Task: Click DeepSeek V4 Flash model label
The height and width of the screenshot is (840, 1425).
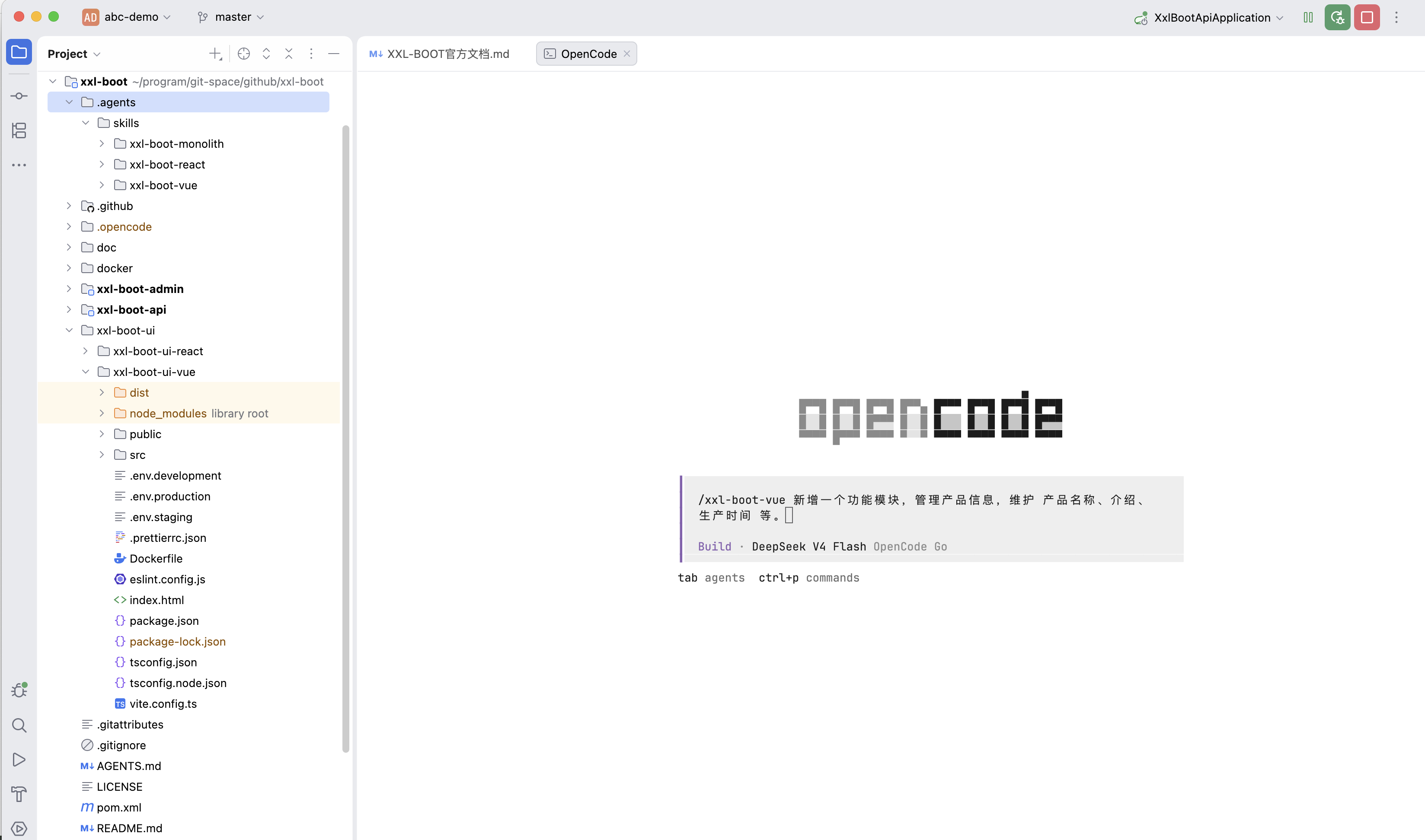Action: 809,547
